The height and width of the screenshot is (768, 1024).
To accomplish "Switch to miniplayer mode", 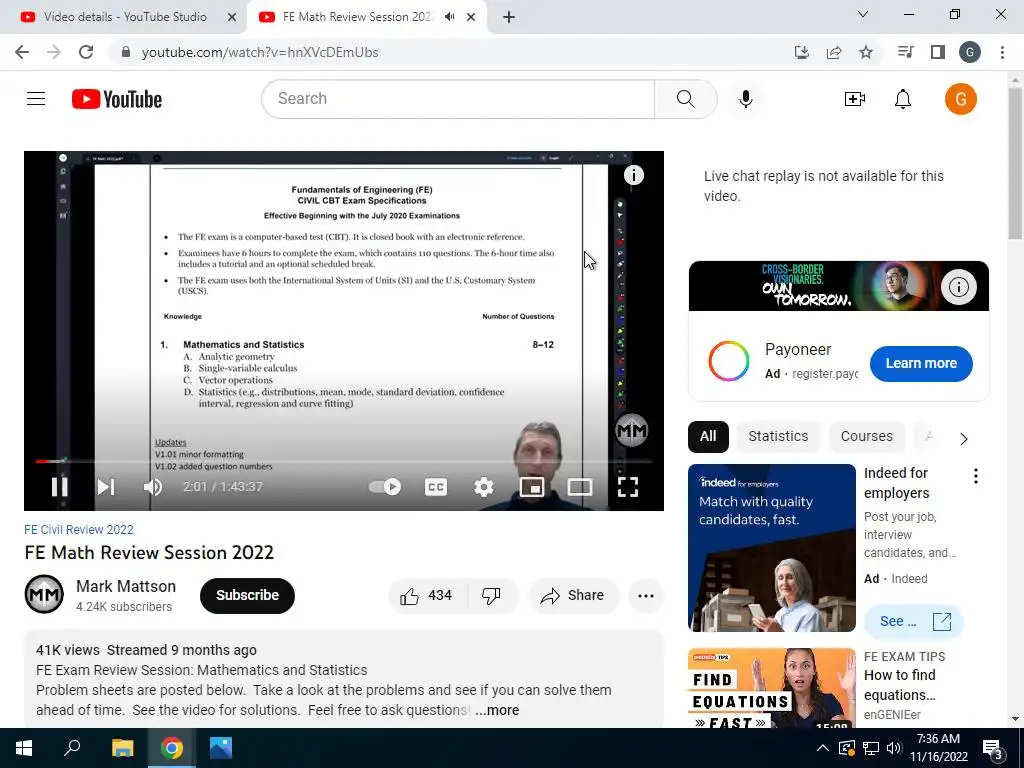I will click(x=532, y=487).
